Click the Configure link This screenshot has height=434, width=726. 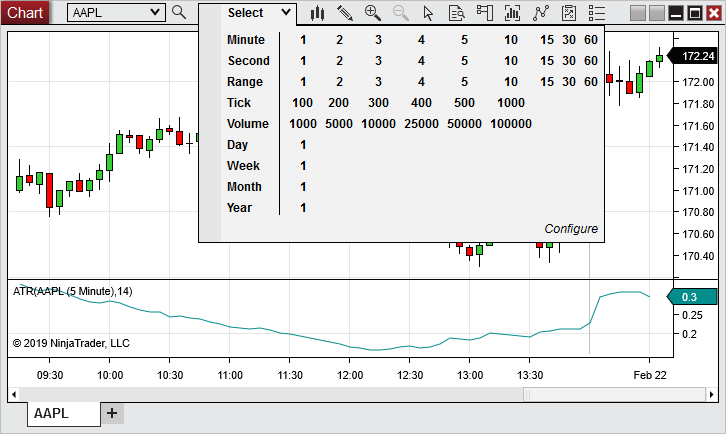571,229
